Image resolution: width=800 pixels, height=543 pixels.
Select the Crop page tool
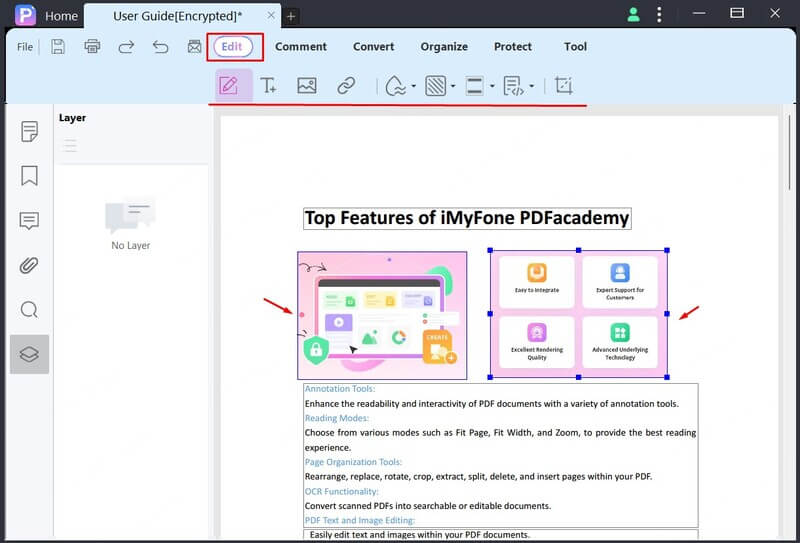[563, 85]
